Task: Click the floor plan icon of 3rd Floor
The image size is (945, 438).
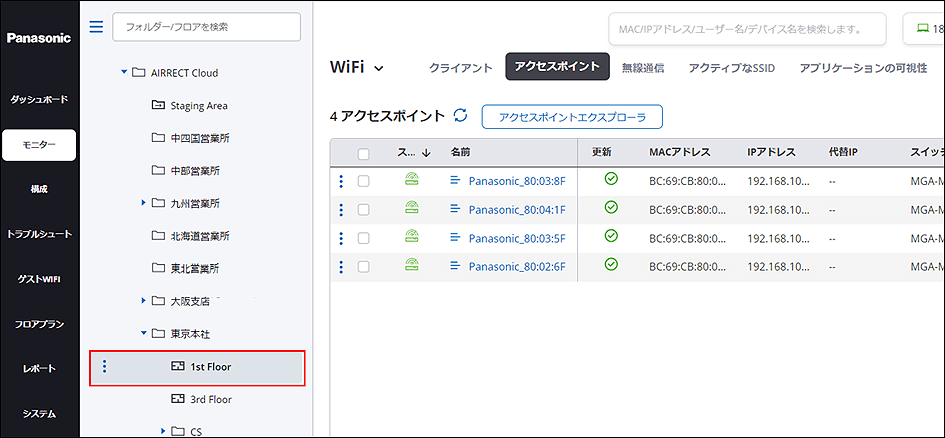Action: (177, 399)
